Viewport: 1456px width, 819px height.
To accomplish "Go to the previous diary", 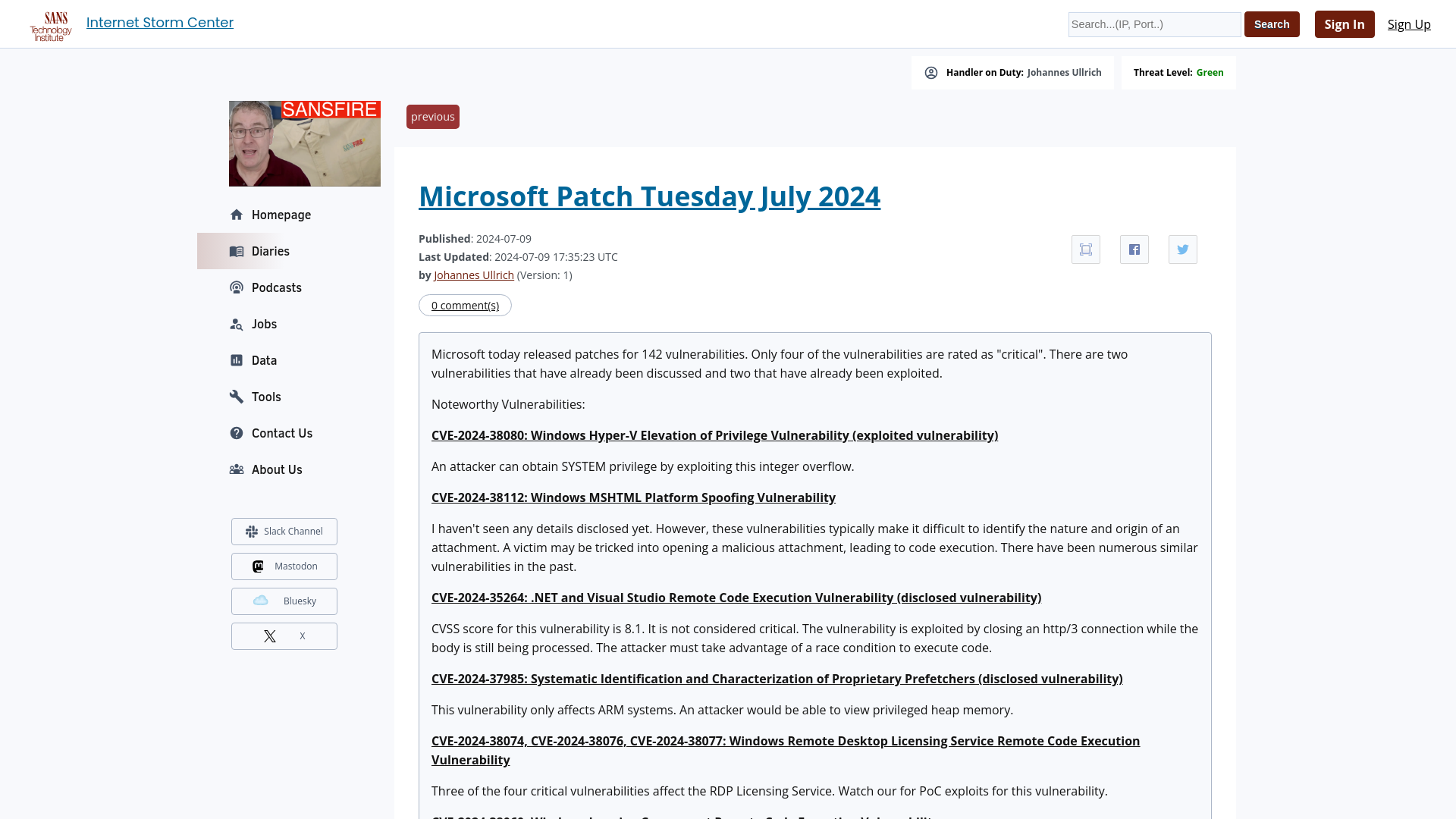I will coord(433,117).
